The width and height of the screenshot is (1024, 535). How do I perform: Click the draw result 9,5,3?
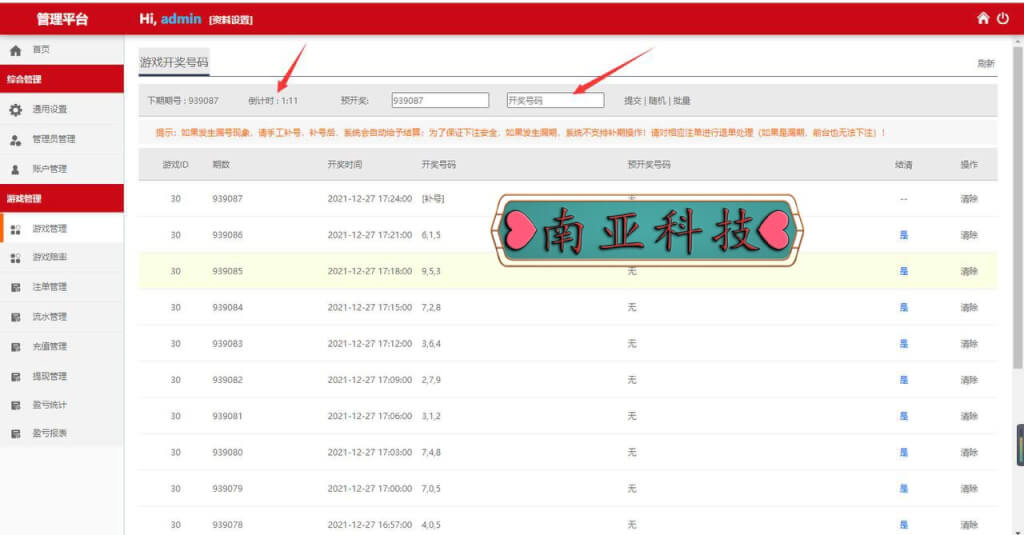(x=431, y=271)
